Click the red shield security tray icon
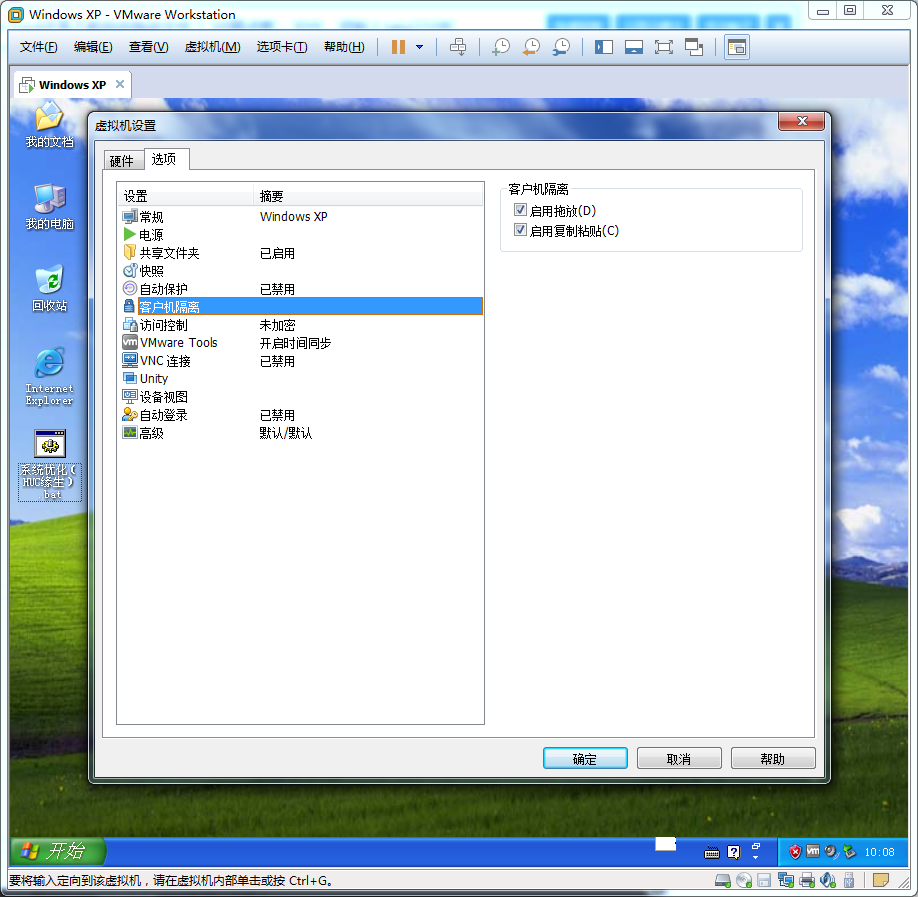 click(794, 852)
